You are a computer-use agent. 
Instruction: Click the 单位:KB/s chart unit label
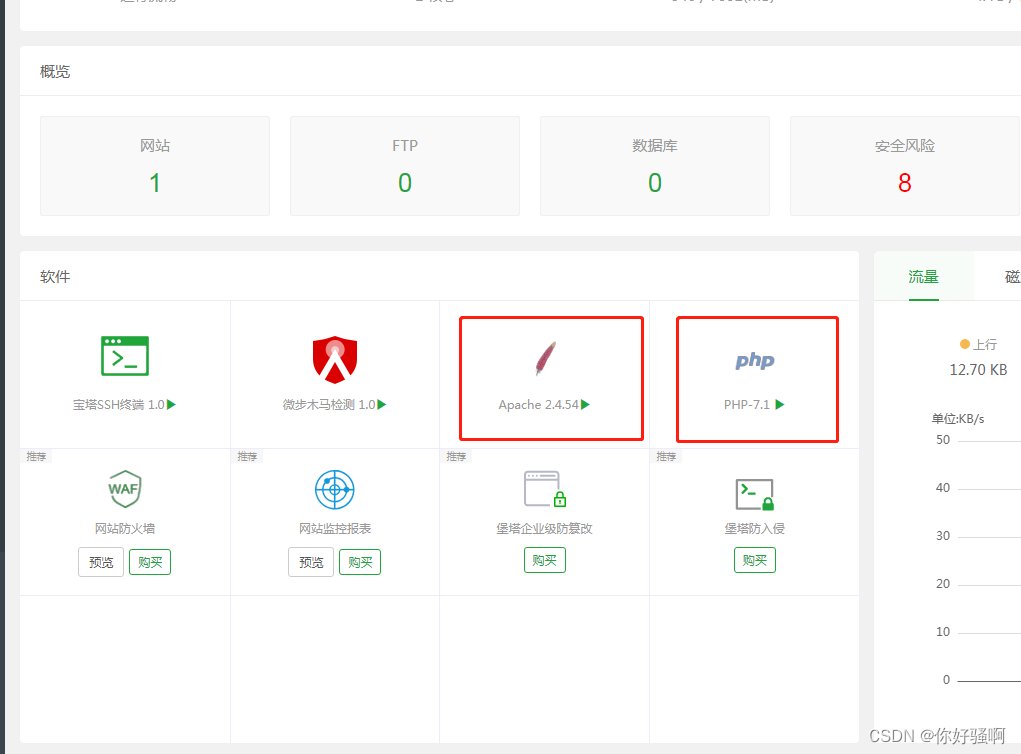point(958,419)
